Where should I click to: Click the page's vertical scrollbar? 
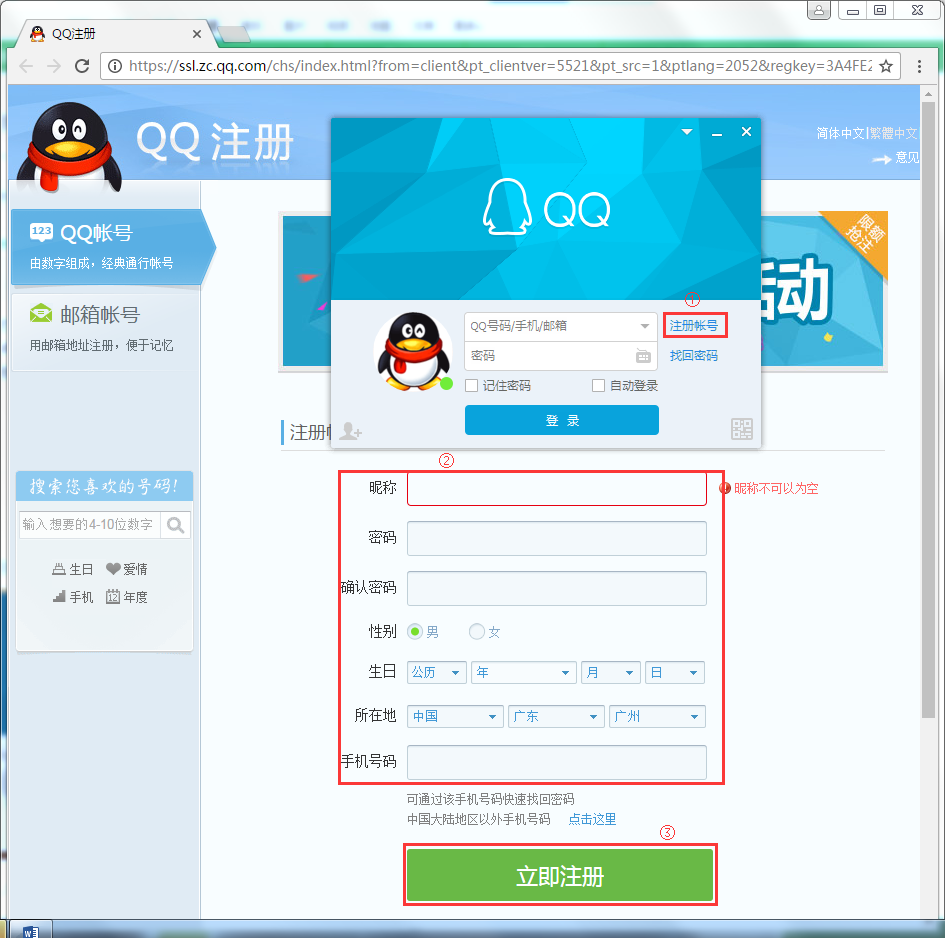point(930,400)
